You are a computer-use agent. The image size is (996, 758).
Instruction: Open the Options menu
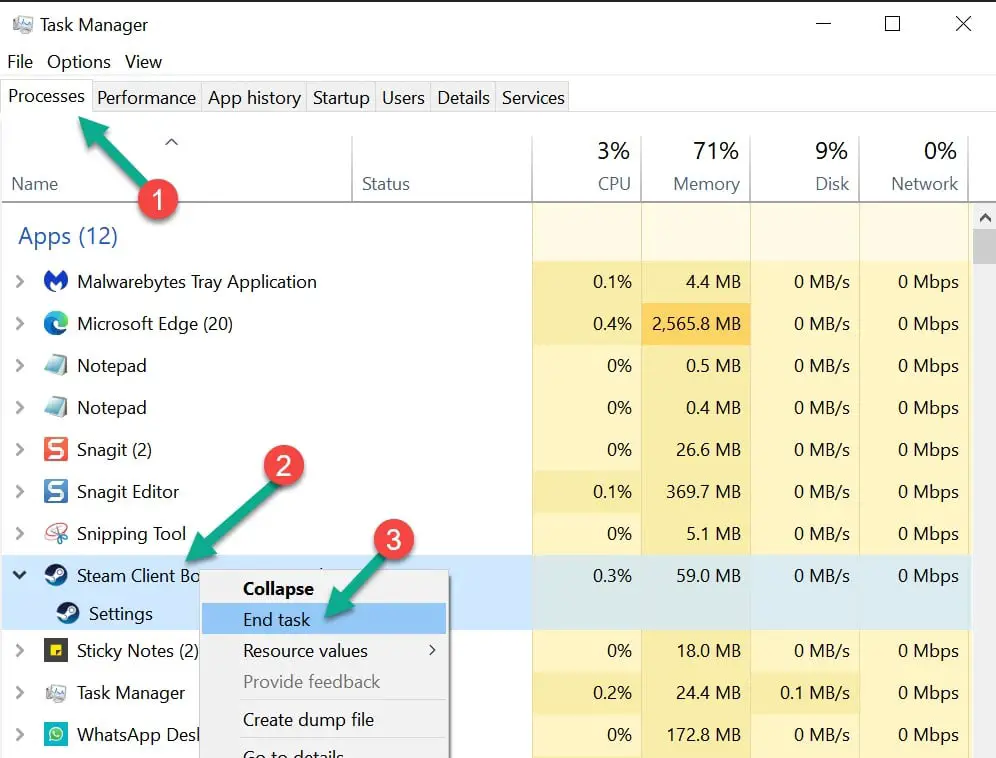click(x=79, y=62)
